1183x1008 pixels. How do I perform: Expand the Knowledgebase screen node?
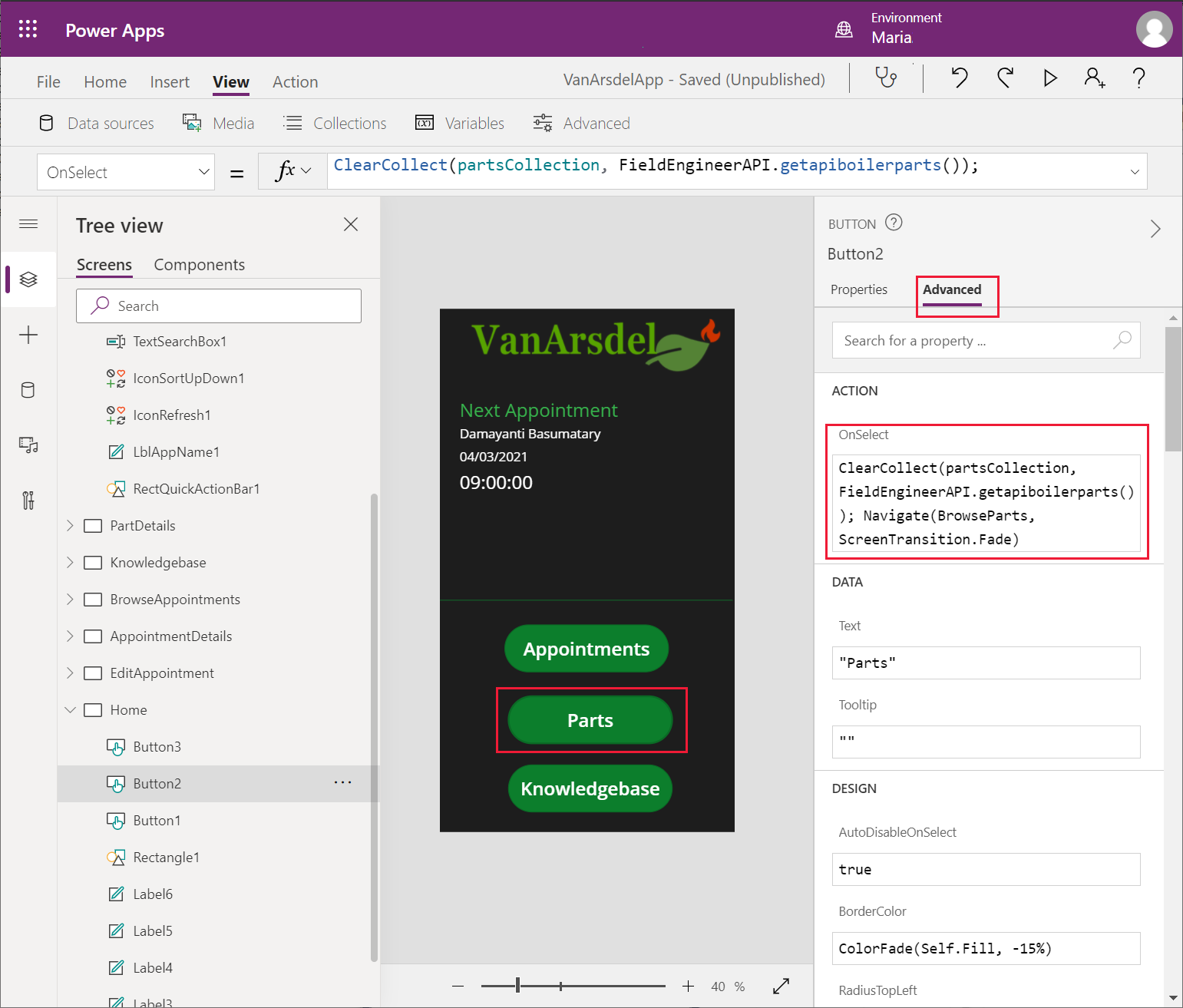pyautogui.click(x=70, y=562)
